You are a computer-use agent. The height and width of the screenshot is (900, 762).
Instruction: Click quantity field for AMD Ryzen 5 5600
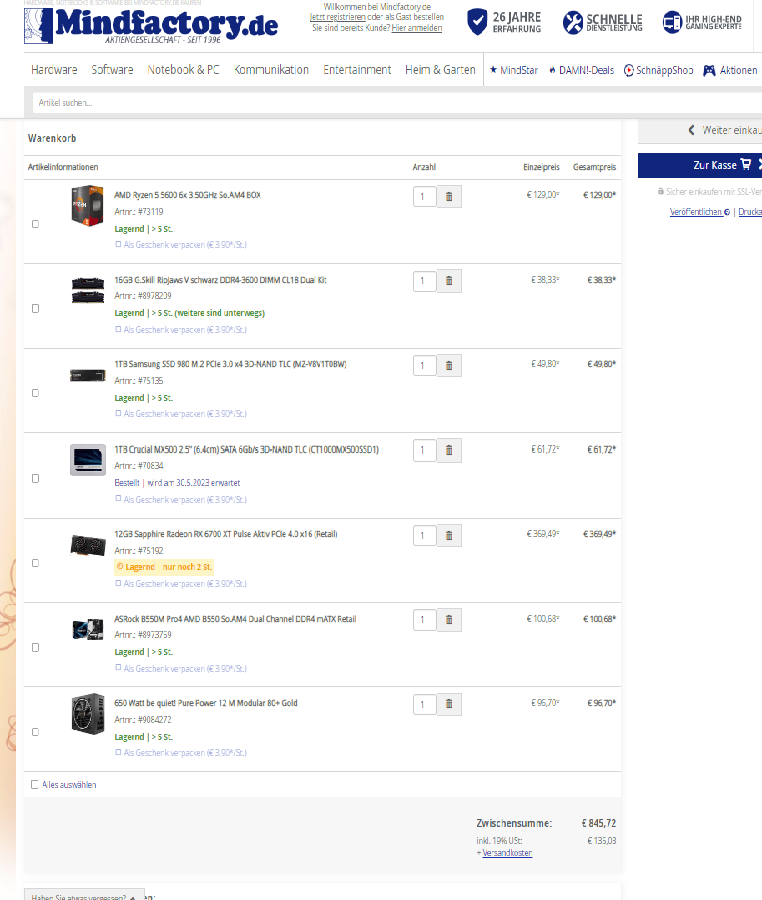click(425, 196)
